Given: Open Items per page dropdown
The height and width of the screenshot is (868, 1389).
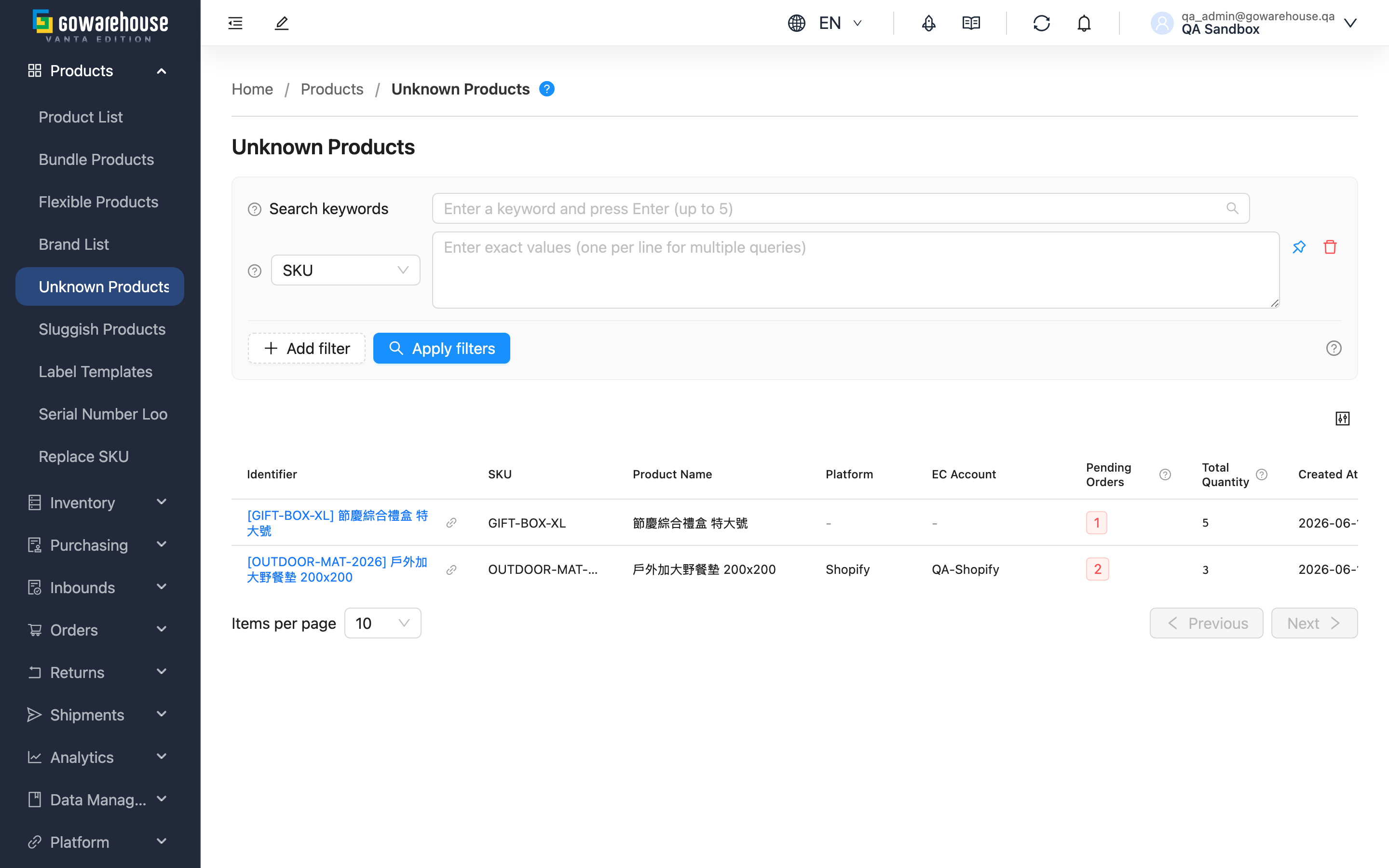Looking at the screenshot, I should (382, 623).
